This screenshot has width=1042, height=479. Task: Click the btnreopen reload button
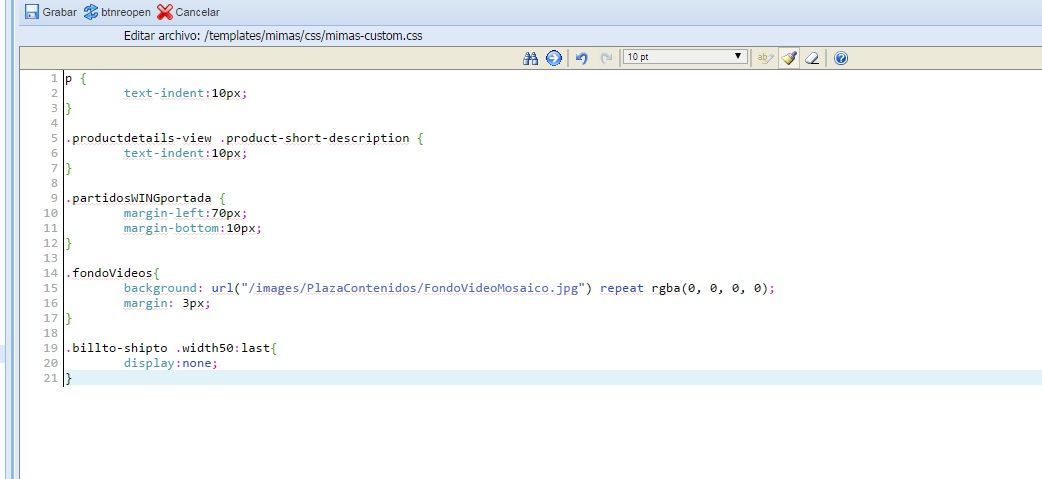click(117, 12)
